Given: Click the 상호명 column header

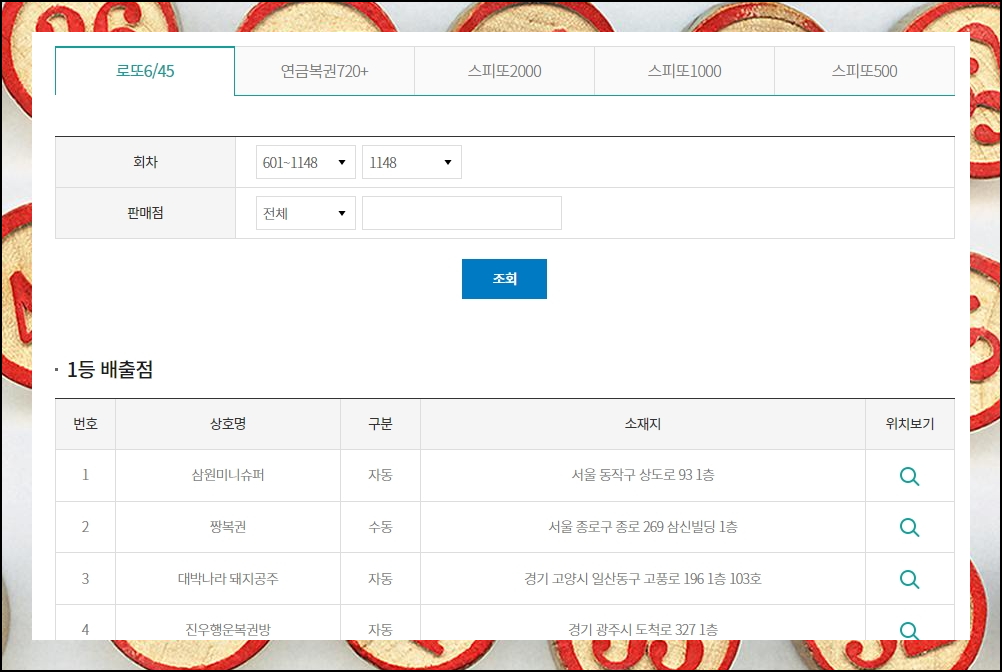Looking at the screenshot, I should tap(228, 424).
